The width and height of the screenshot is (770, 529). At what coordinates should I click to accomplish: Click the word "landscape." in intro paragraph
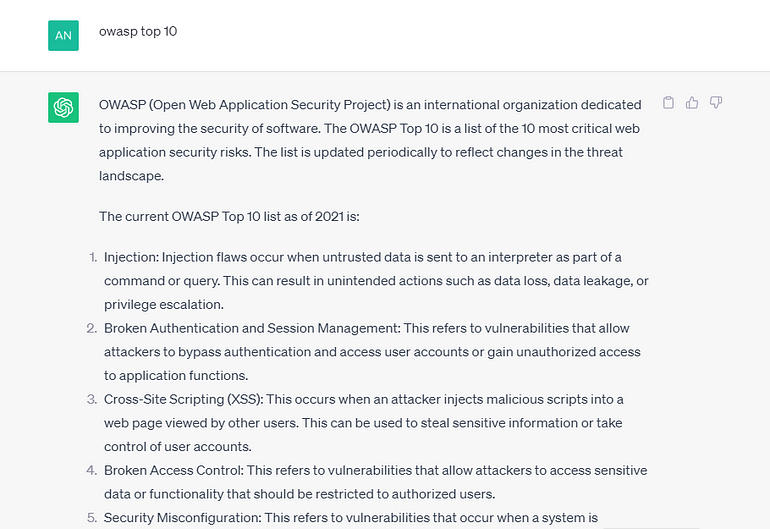131,175
